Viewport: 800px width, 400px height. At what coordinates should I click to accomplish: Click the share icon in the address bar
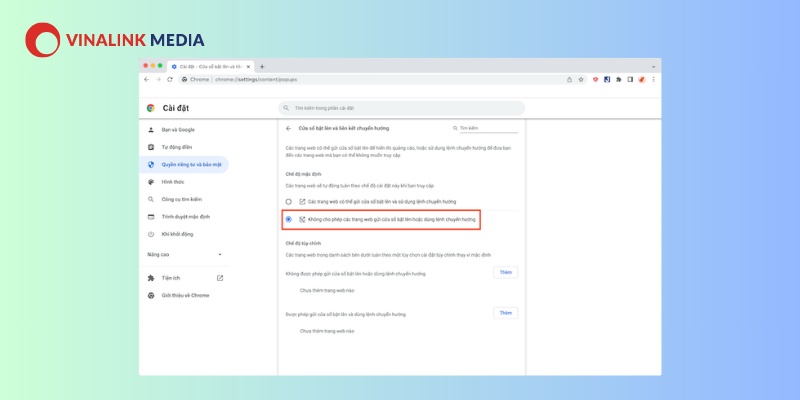coord(569,80)
